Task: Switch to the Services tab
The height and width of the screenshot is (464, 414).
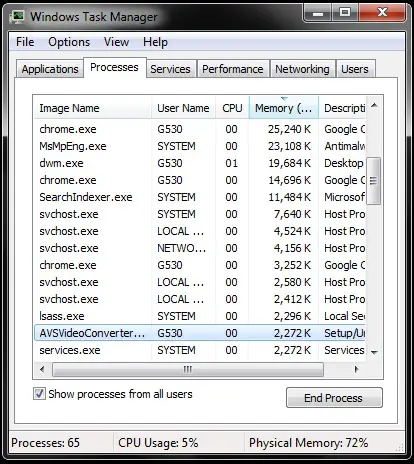Action: 170,69
